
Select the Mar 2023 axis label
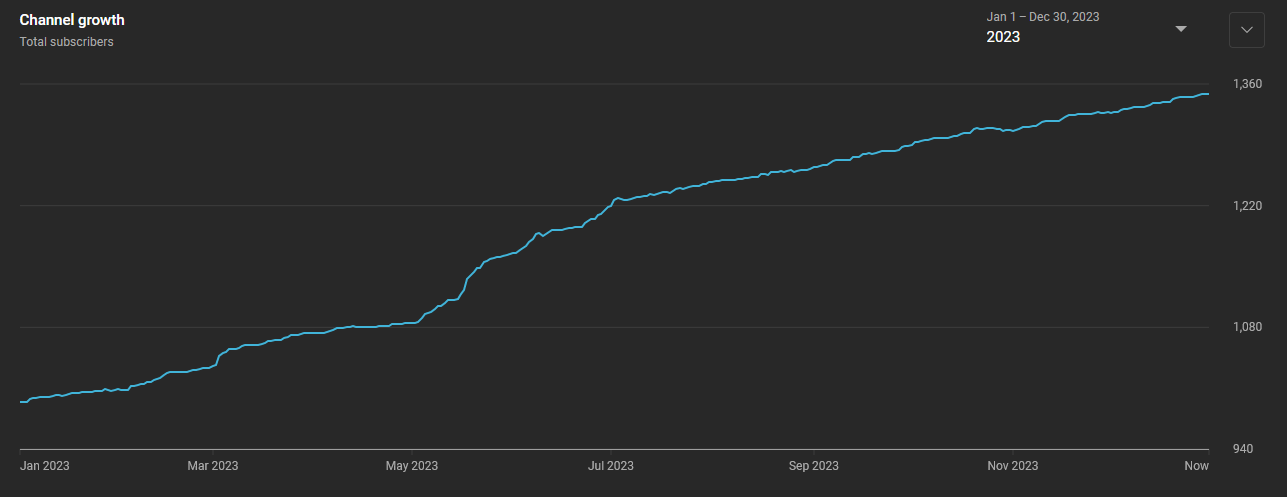213,466
